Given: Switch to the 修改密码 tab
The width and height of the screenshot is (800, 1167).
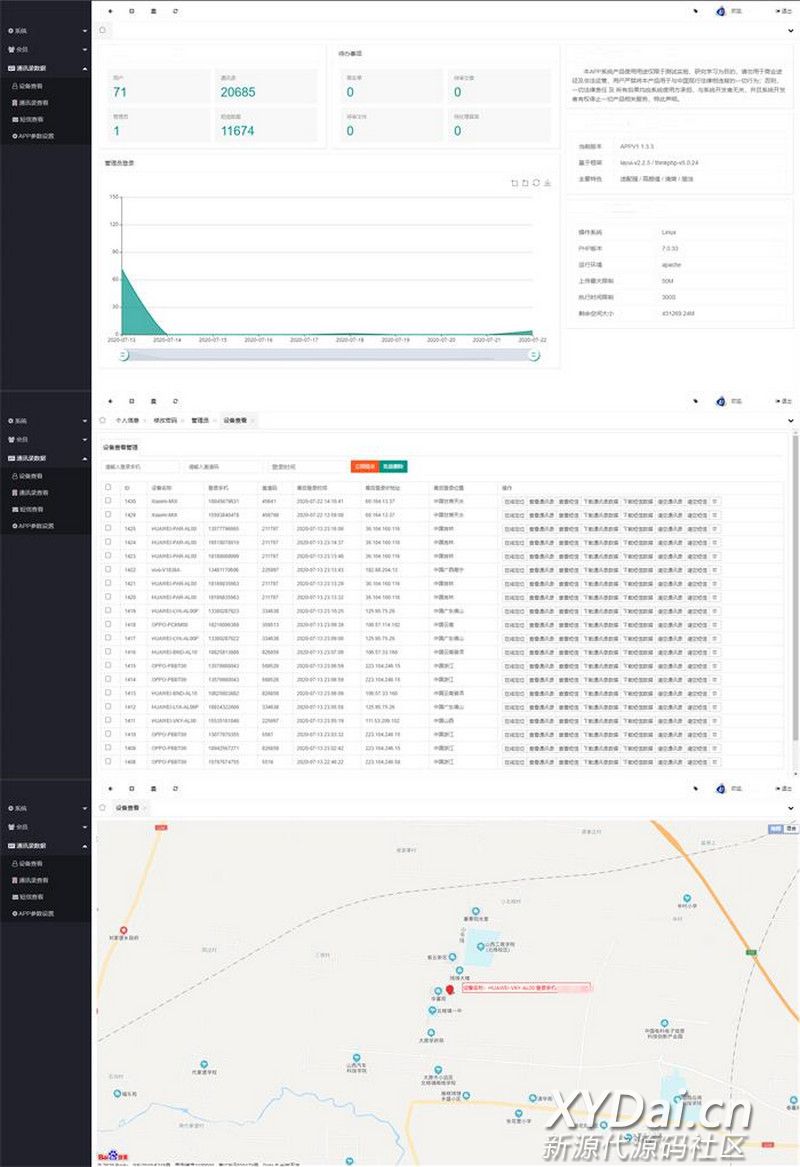Looking at the screenshot, I should 165,421.
